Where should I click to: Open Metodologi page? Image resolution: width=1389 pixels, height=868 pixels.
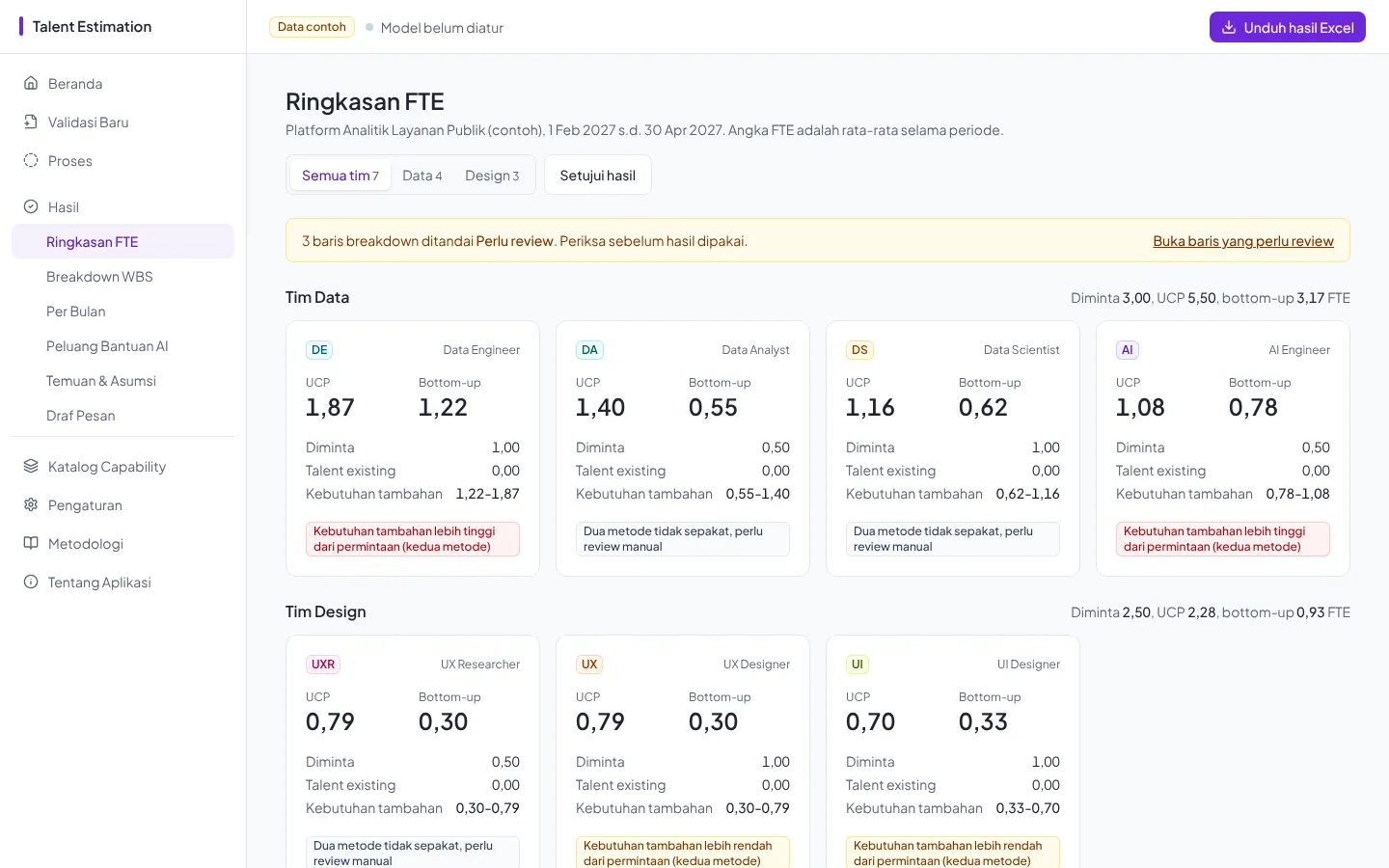123,543
